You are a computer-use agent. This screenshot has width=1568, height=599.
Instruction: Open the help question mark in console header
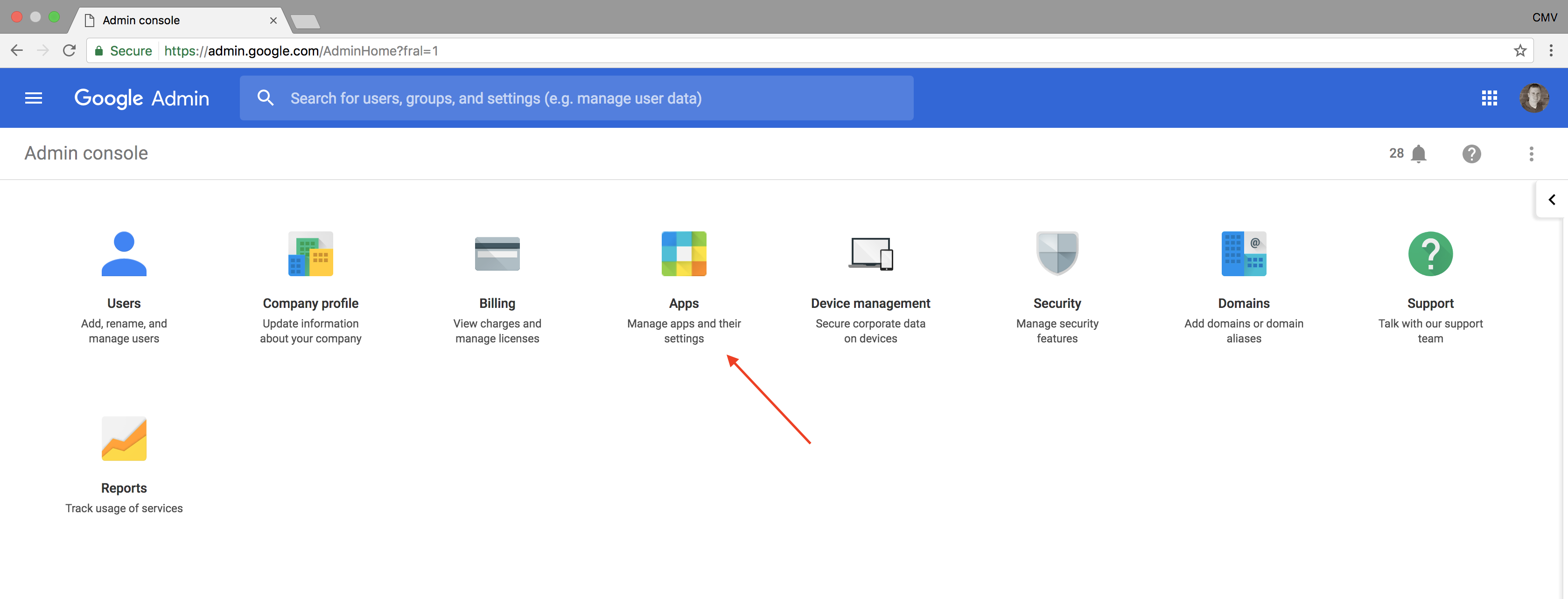tap(1471, 153)
